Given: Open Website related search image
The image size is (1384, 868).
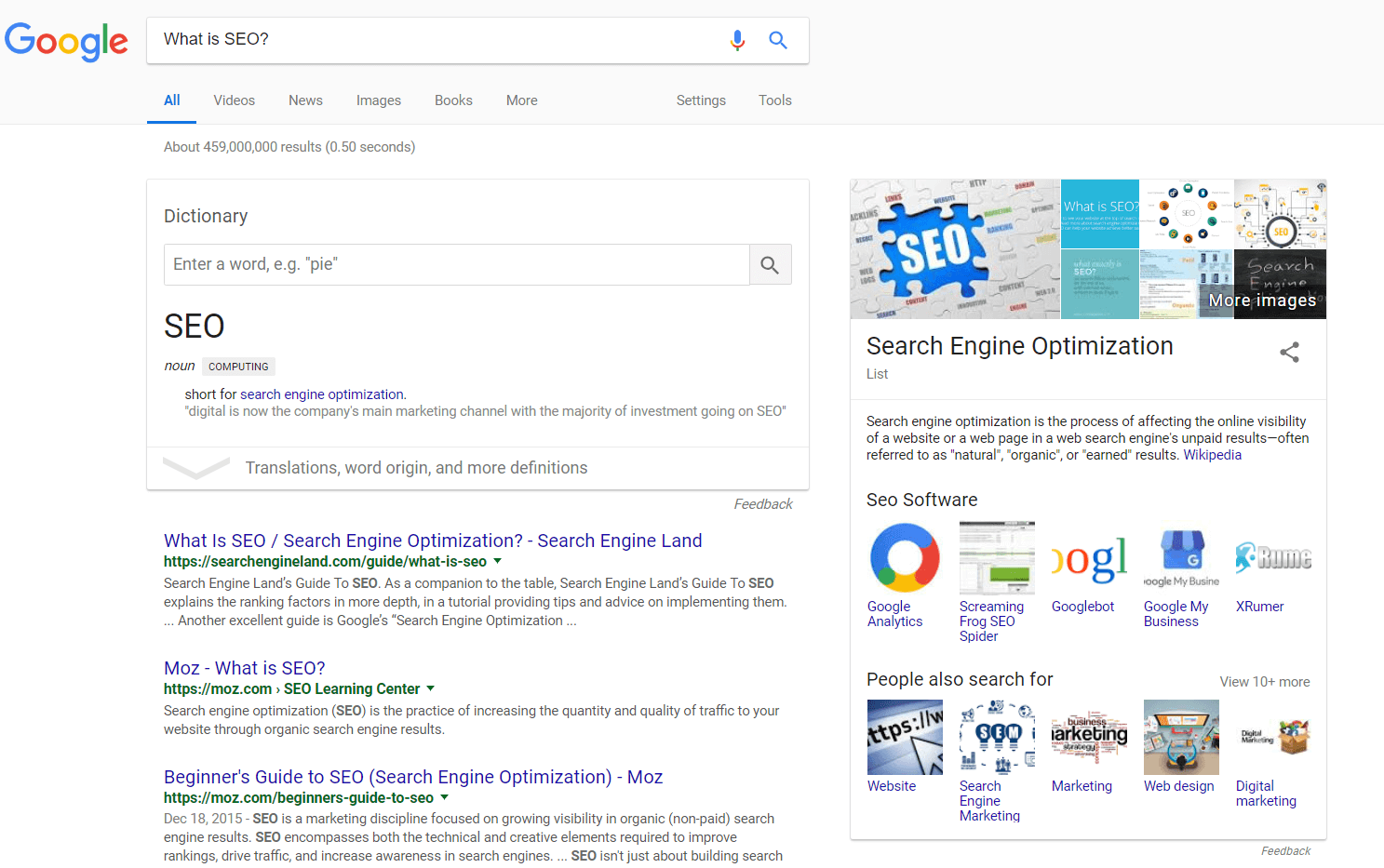Looking at the screenshot, I should point(905,737).
